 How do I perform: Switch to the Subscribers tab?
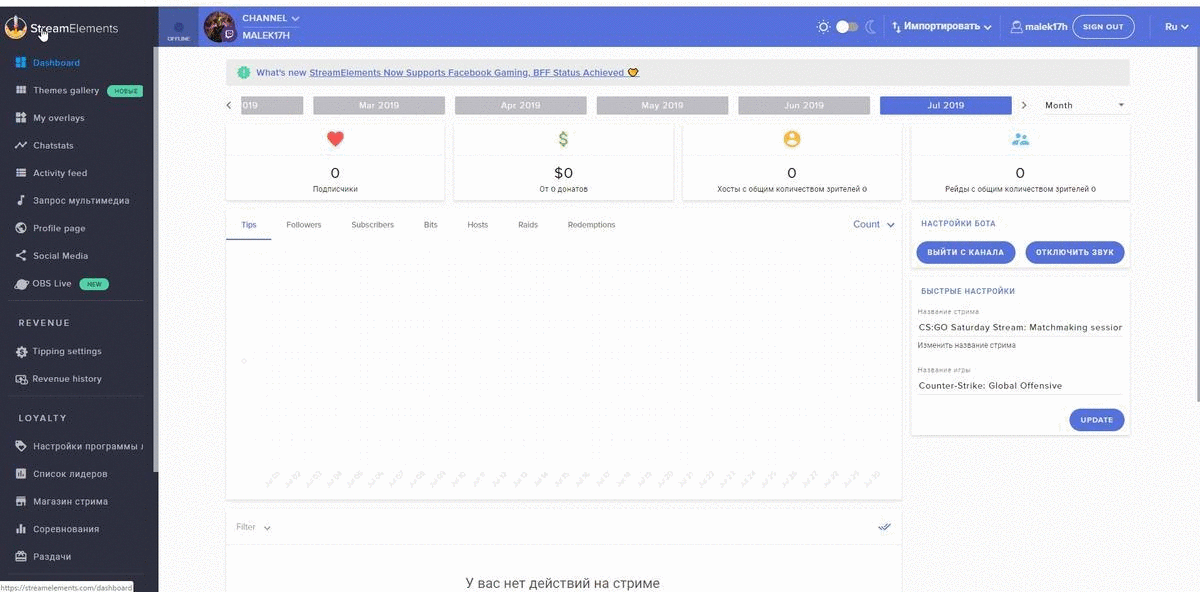[372, 225]
